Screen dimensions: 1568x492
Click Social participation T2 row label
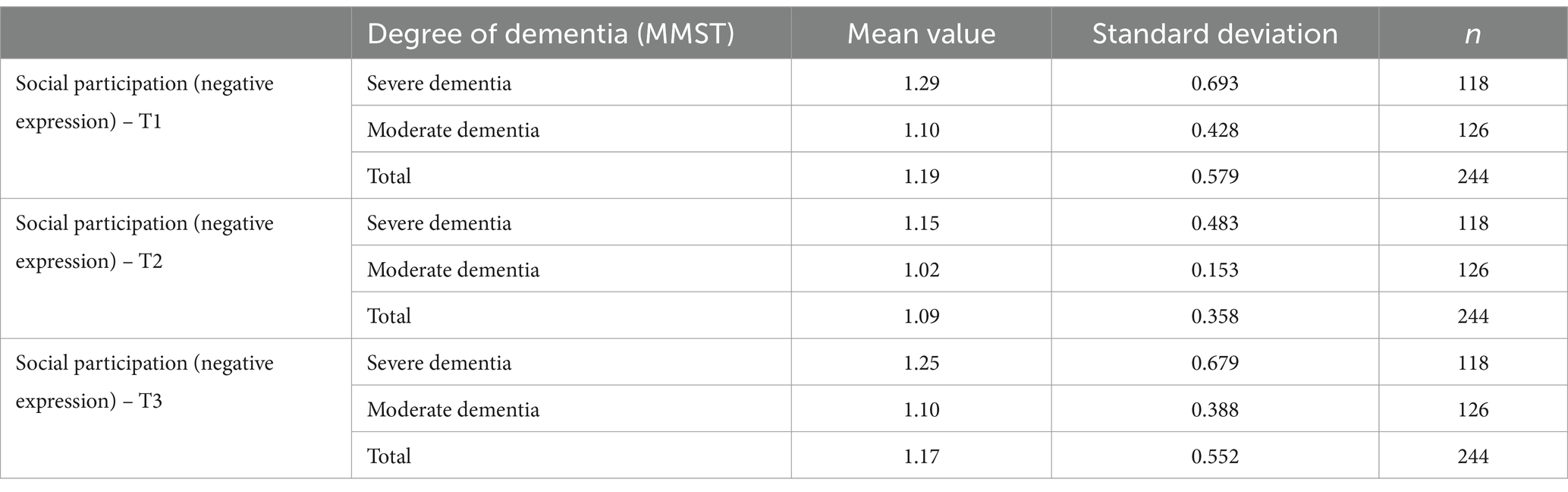[x=144, y=242]
